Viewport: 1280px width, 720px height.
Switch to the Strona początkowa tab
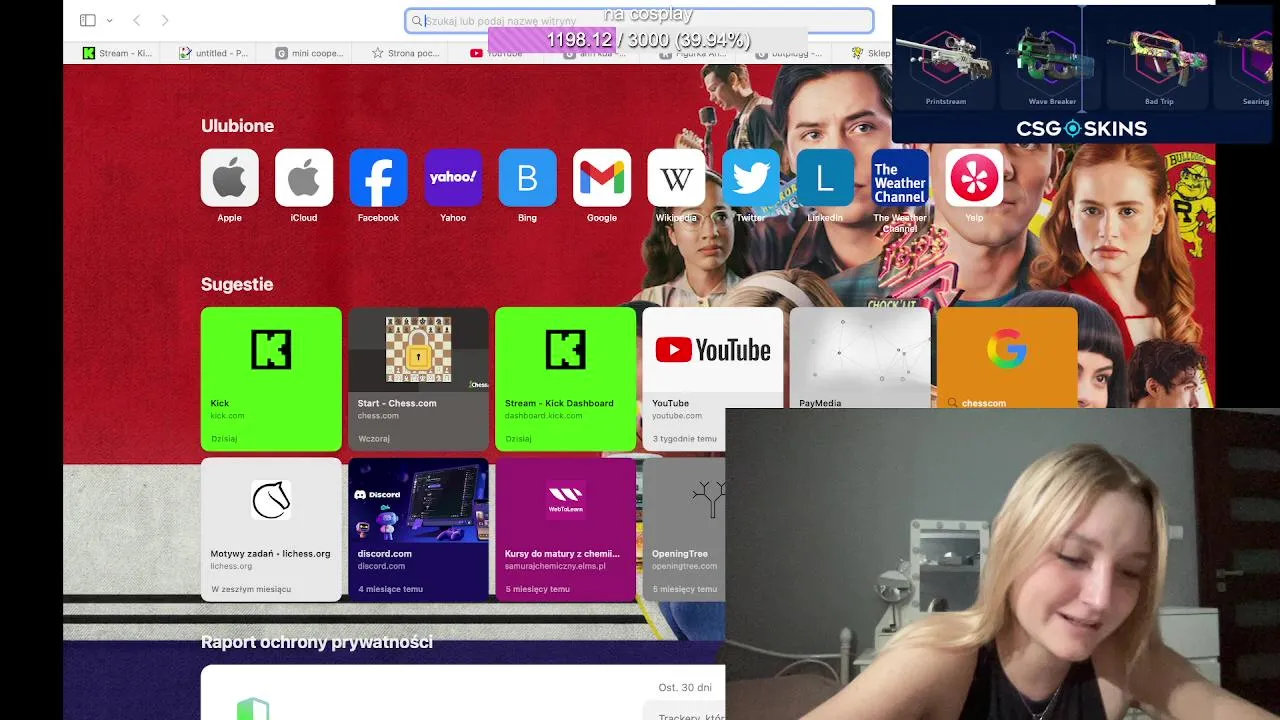click(x=405, y=53)
